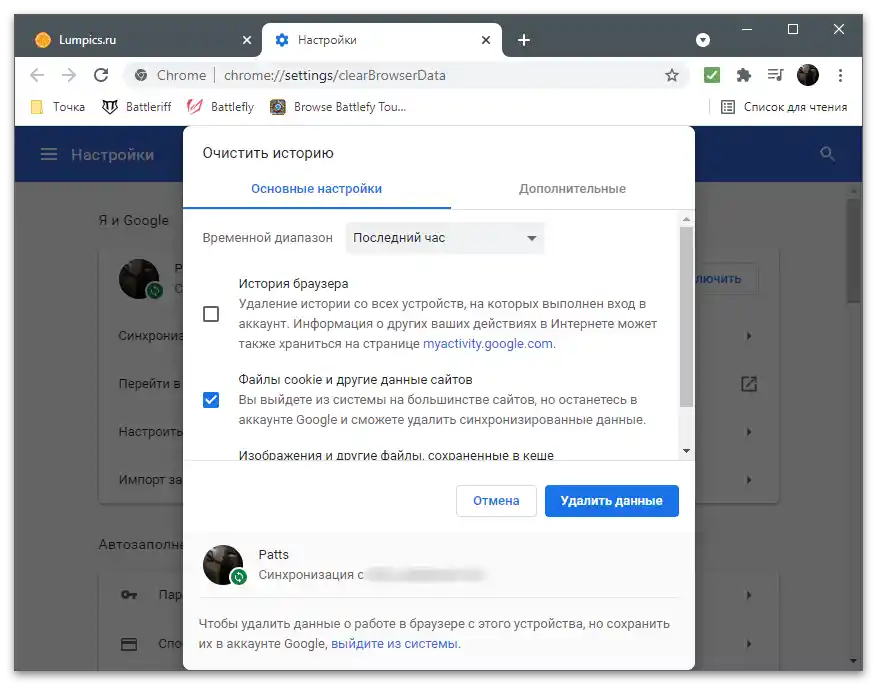Click the Отмена button
The width and height of the screenshot is (877, 685).
pyautogui.click(x=496, y=500)
